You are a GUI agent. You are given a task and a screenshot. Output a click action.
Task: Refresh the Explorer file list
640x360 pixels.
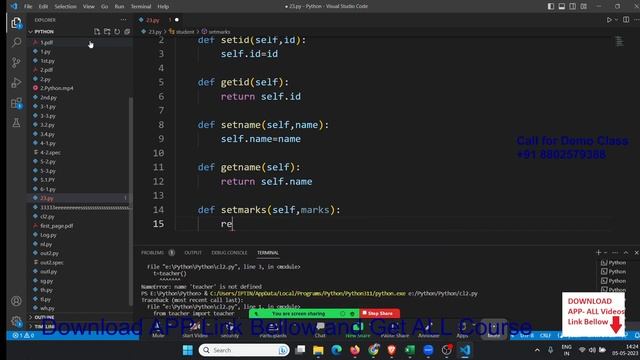point(117,31)
